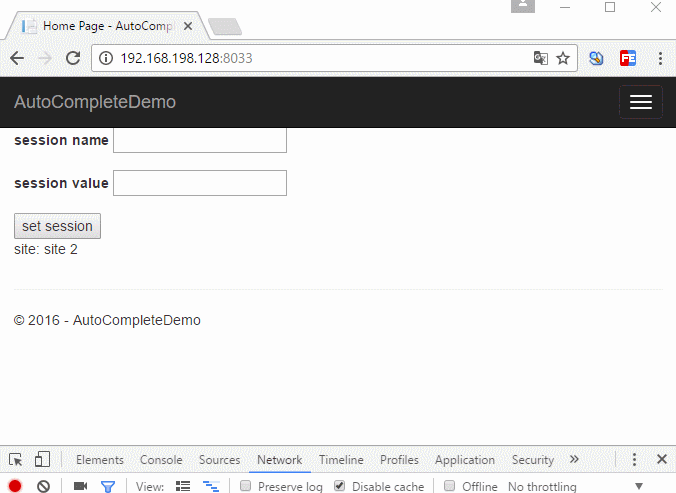Click the 'session name' label
The width and height of the screenshot is (676, 493).
61,140
